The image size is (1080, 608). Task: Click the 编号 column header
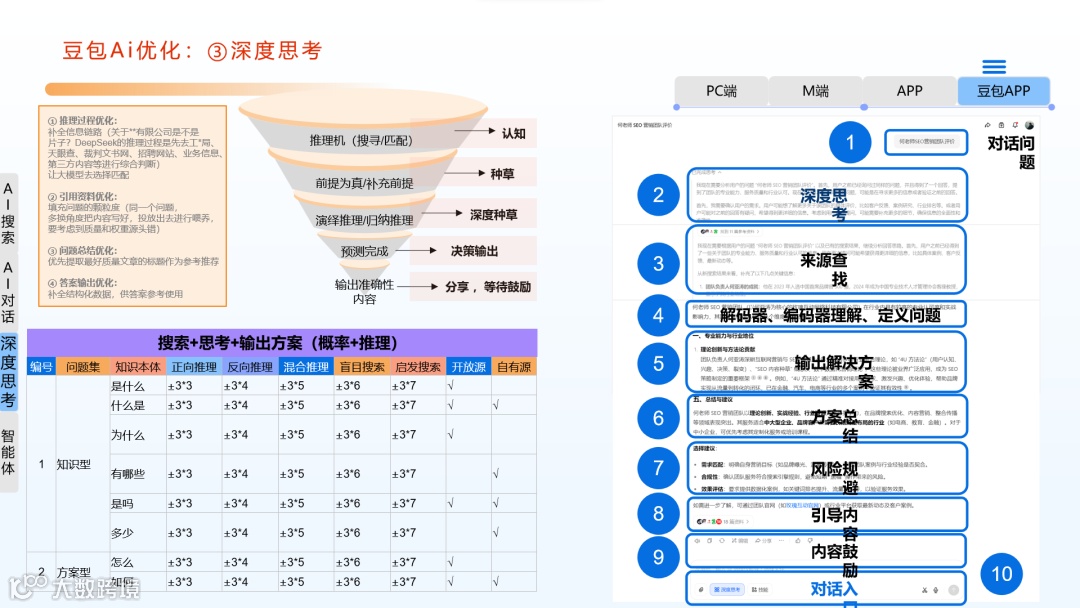tap(41, 367)
